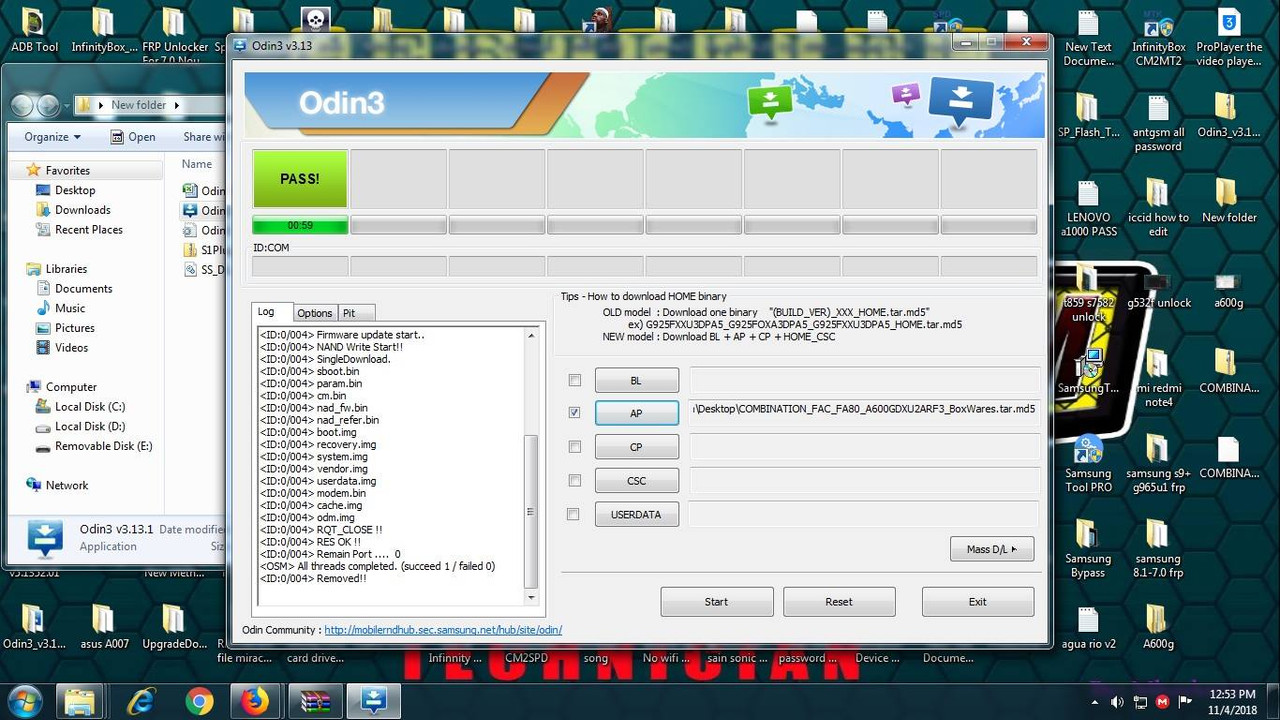The width and height of the screenshot is (1280, 720).
Task: Click the Odin3 log scrollbar thumb
Action: [531, 512]
